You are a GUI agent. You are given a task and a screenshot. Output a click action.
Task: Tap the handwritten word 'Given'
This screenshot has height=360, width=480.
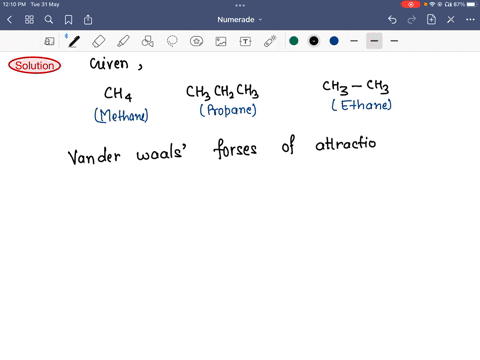click(x=109, y=63)
